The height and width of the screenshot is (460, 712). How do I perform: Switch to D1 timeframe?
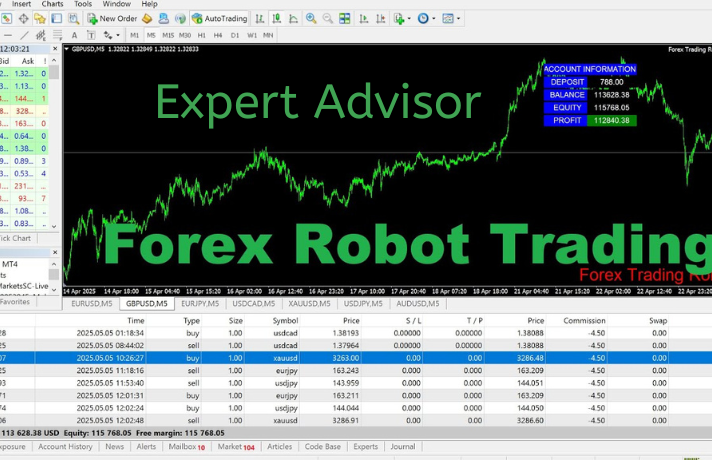235,35
